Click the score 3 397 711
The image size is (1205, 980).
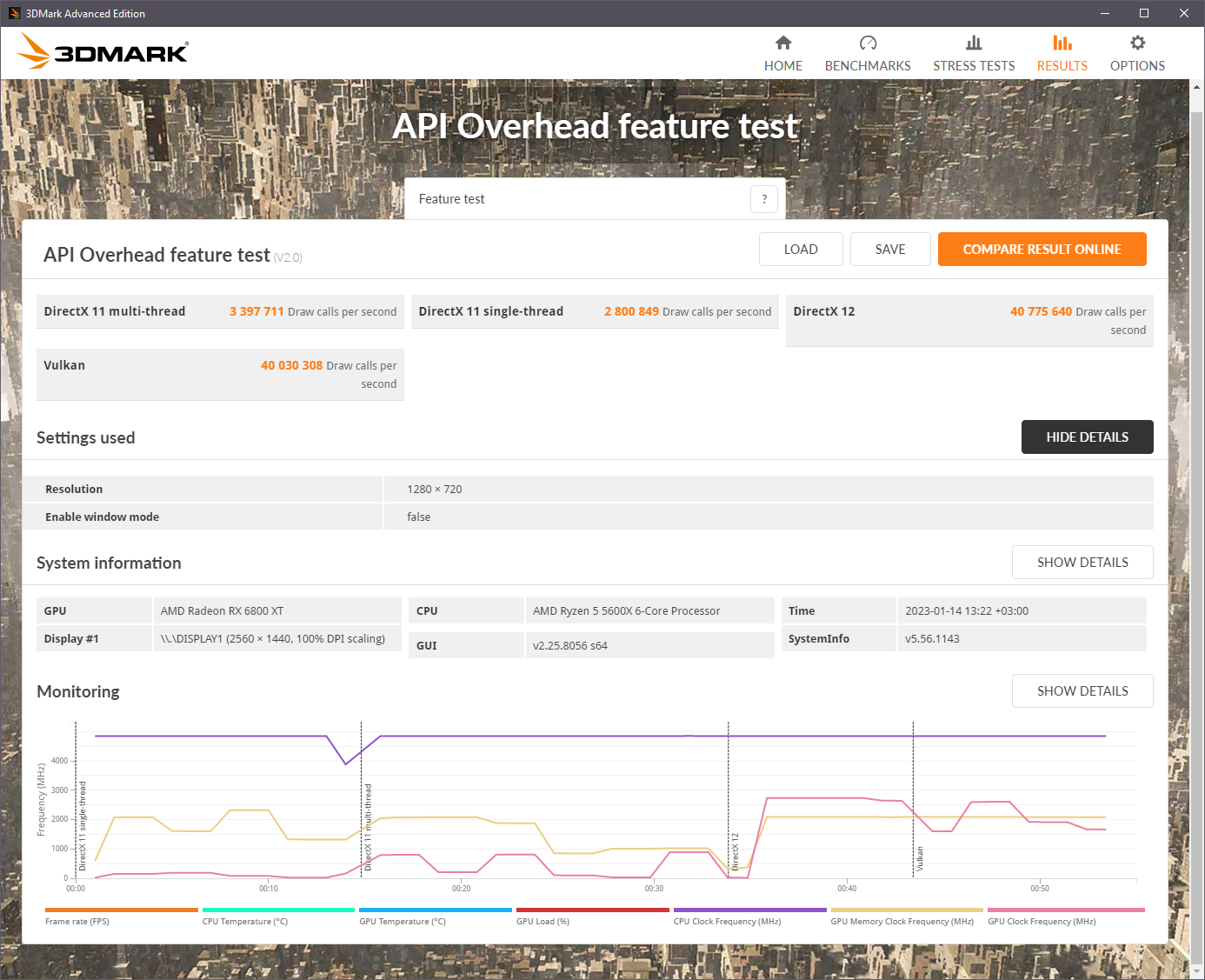tap(256, 311)
